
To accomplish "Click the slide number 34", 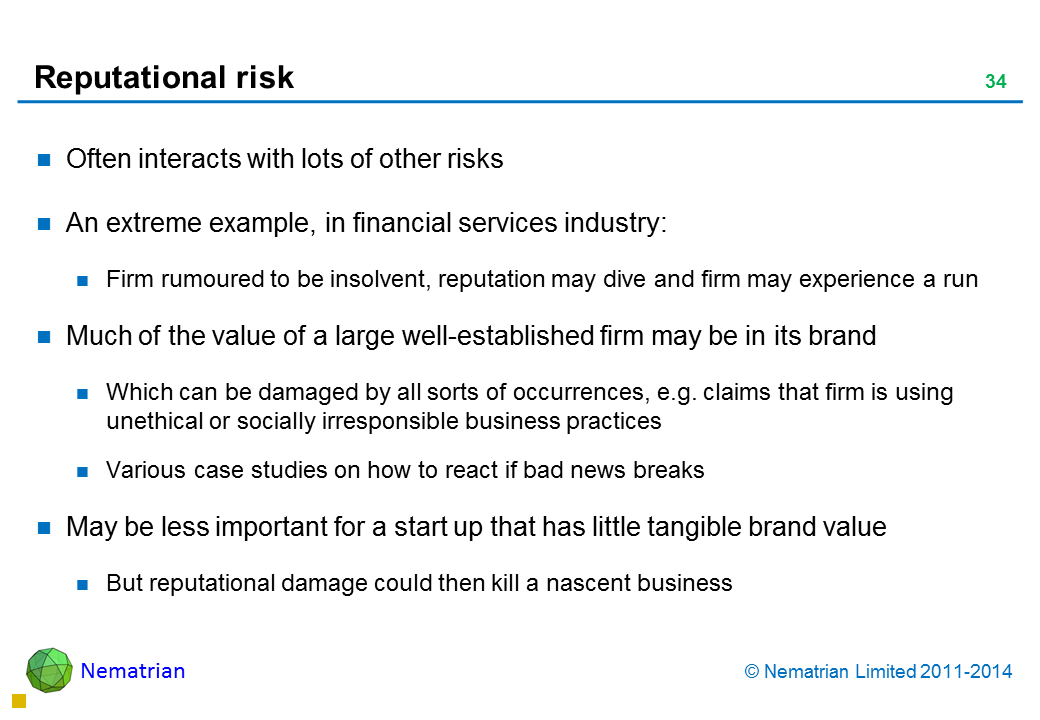I will pyautogui.click(x=995, y=82).
